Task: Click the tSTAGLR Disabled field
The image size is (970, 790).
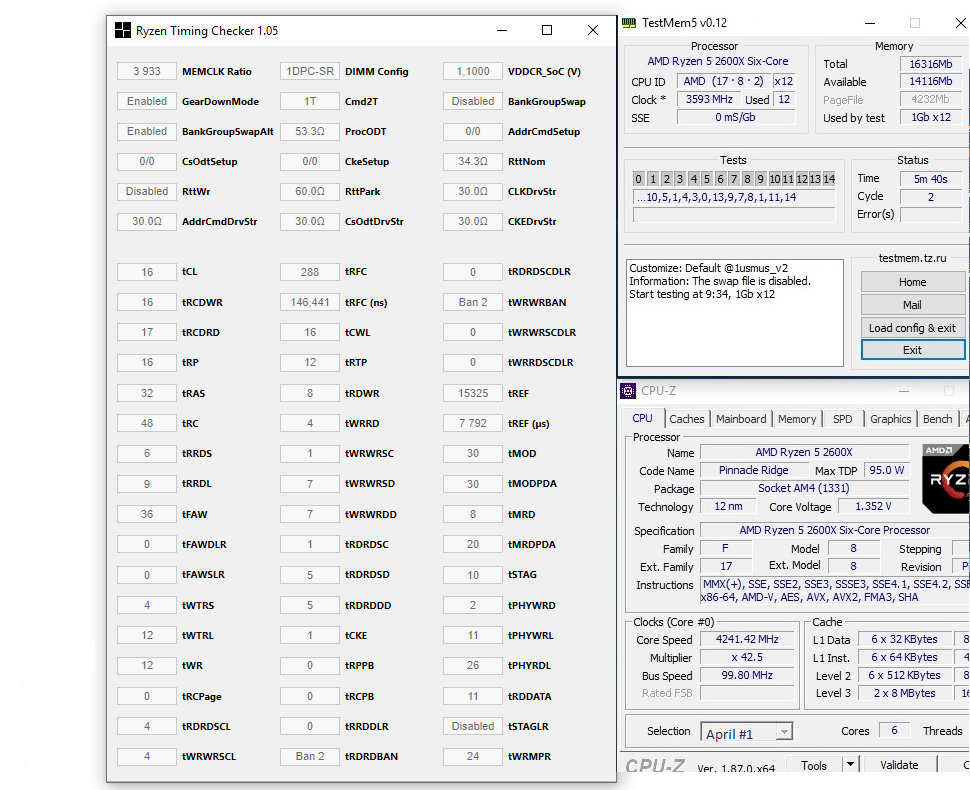Action: coord(473,726)
